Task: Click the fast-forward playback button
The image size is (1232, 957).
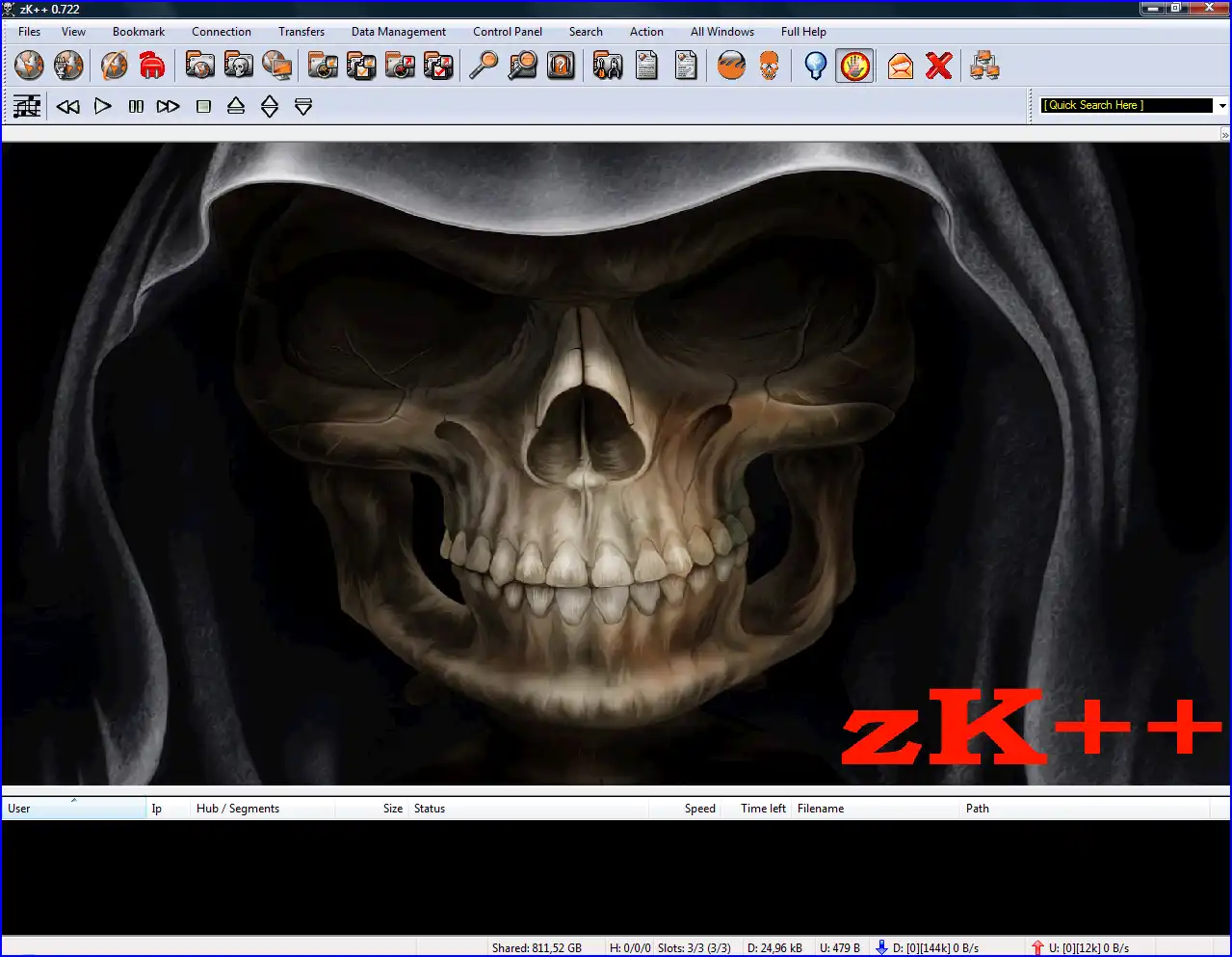Action: click(169, 106)
